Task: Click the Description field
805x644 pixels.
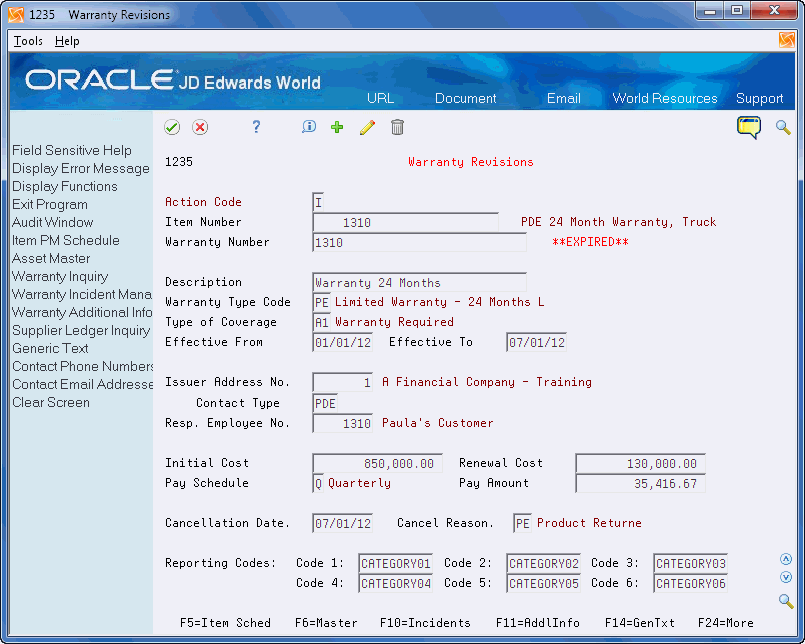Action: (419, 282)
